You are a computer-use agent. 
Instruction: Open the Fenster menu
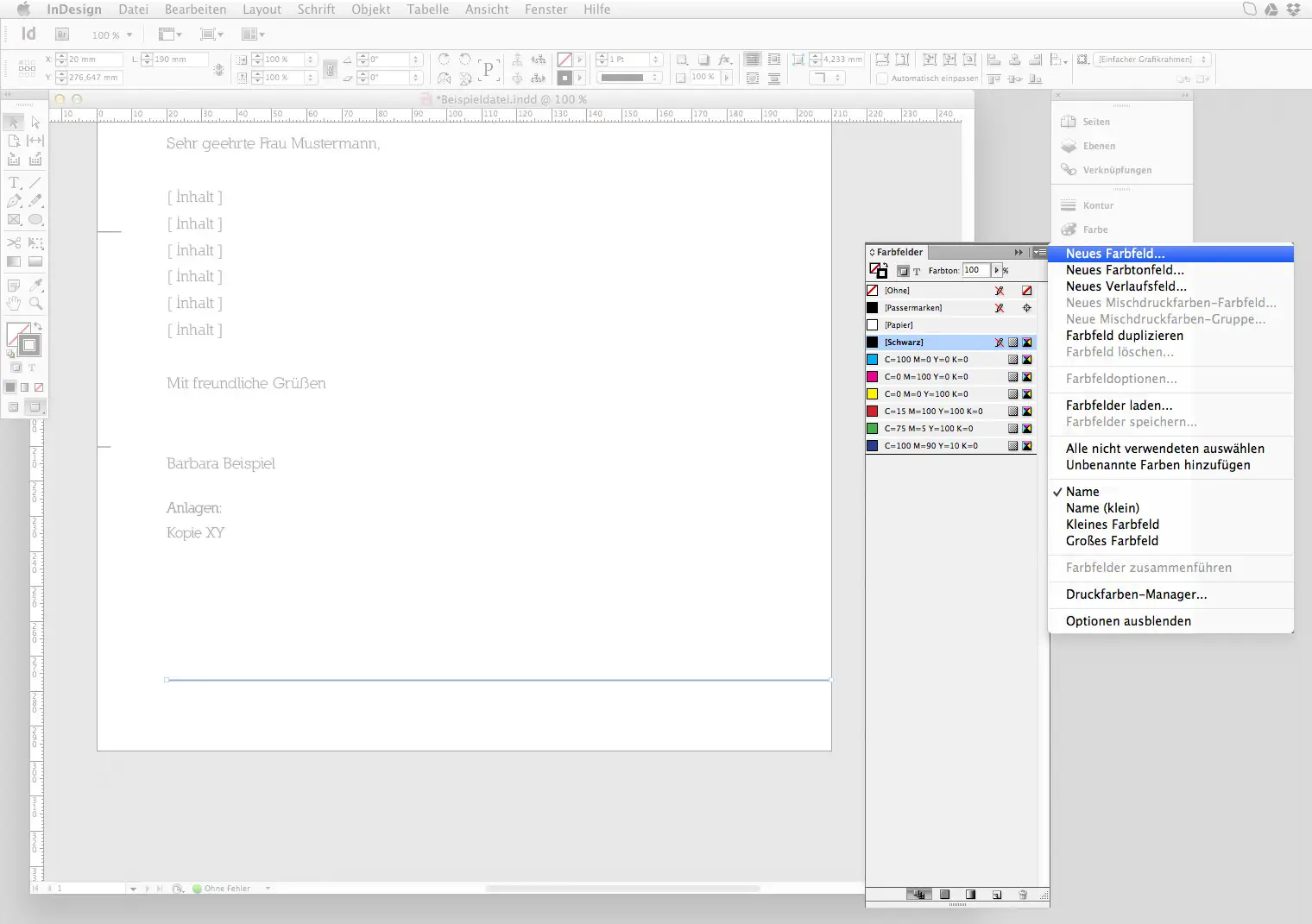(546, 9)
